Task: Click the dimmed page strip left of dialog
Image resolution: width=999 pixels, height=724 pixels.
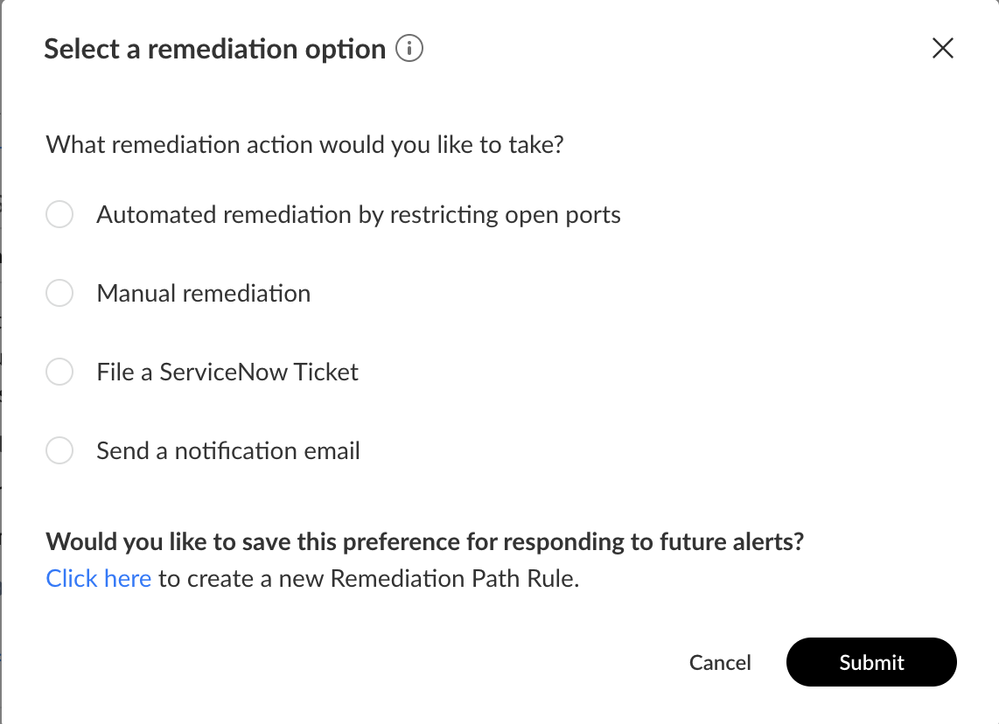Action: [x=1, y=400]
